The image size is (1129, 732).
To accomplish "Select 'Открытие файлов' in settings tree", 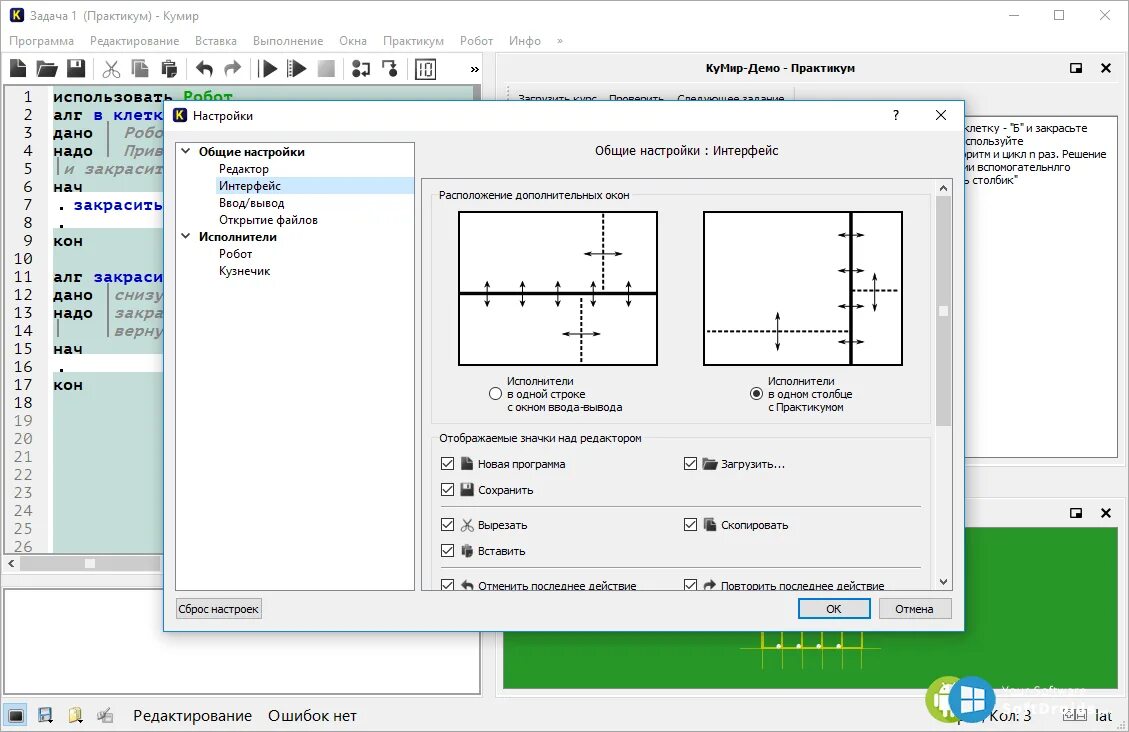I will 268,220.
